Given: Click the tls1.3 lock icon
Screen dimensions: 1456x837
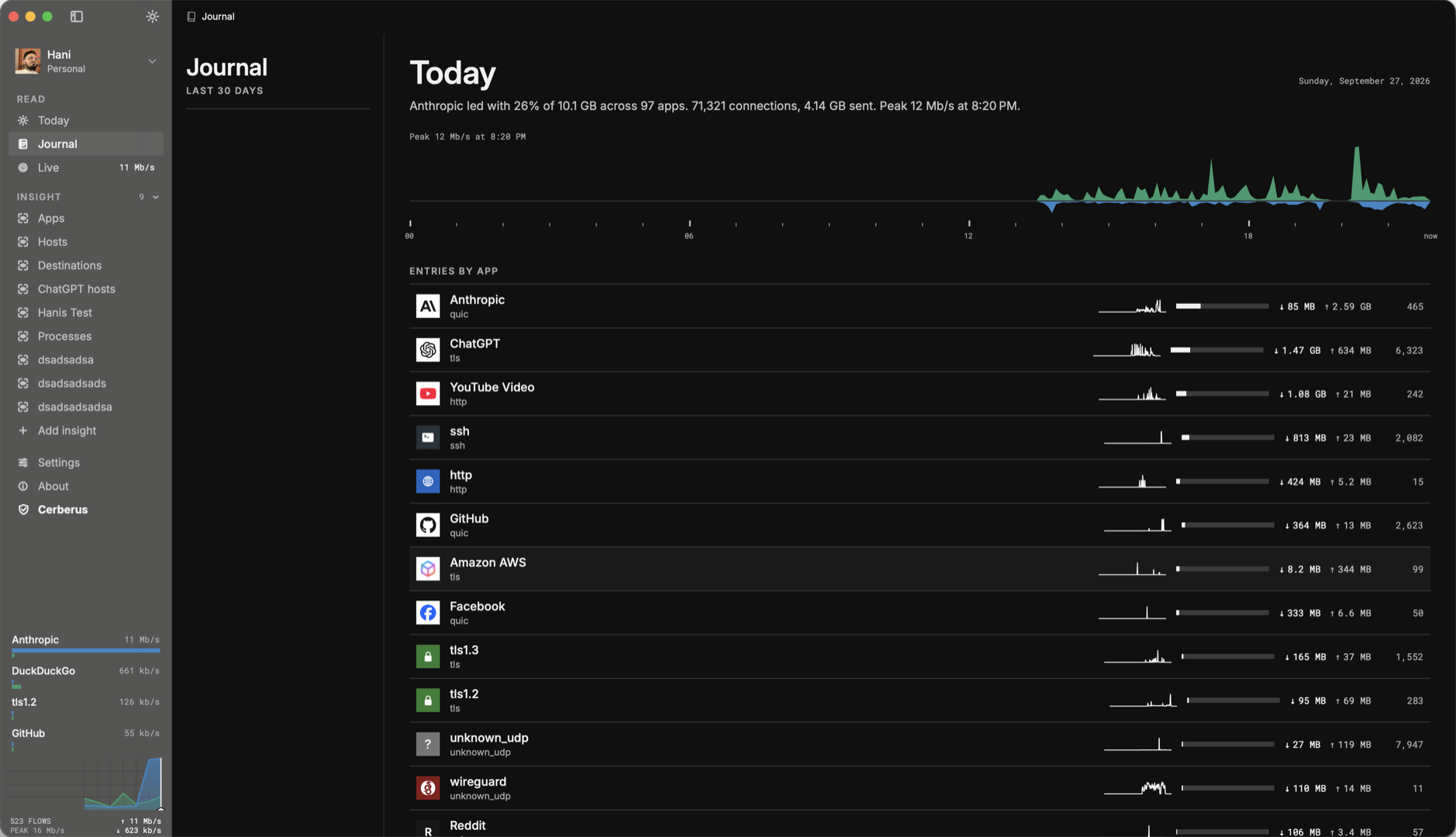Looking at the screenshot, I should click(428, 657).
